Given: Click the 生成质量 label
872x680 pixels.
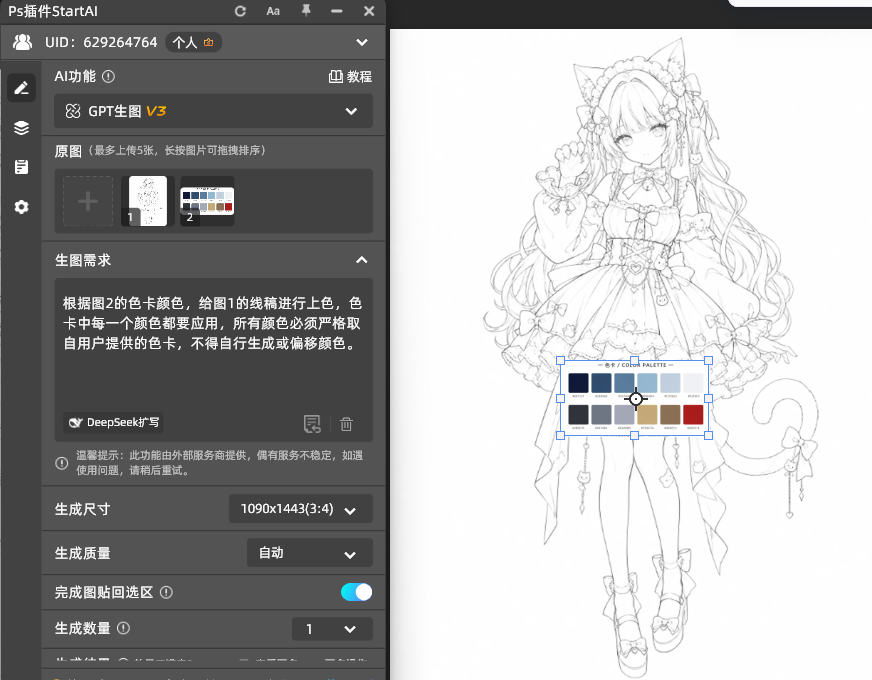Looking at the screenshot, I should point(82,553).
